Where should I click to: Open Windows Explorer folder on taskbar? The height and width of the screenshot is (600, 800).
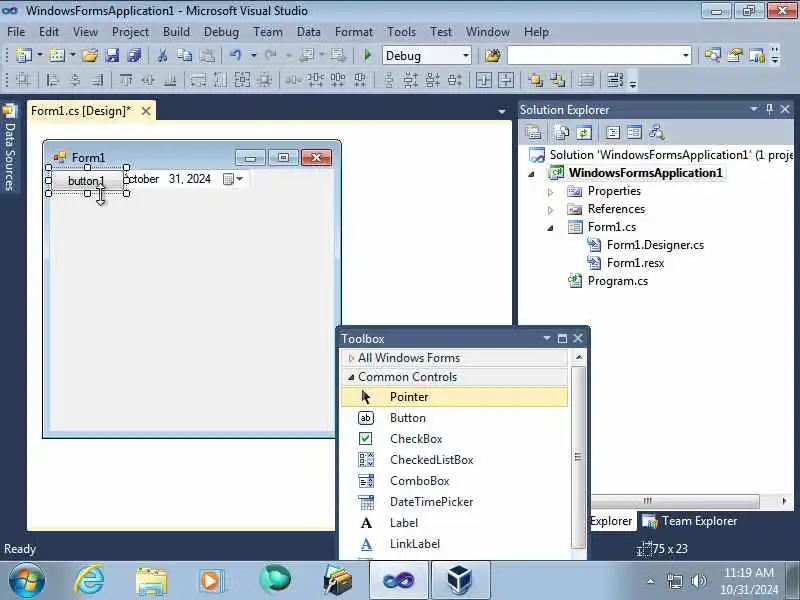point(151,581)
